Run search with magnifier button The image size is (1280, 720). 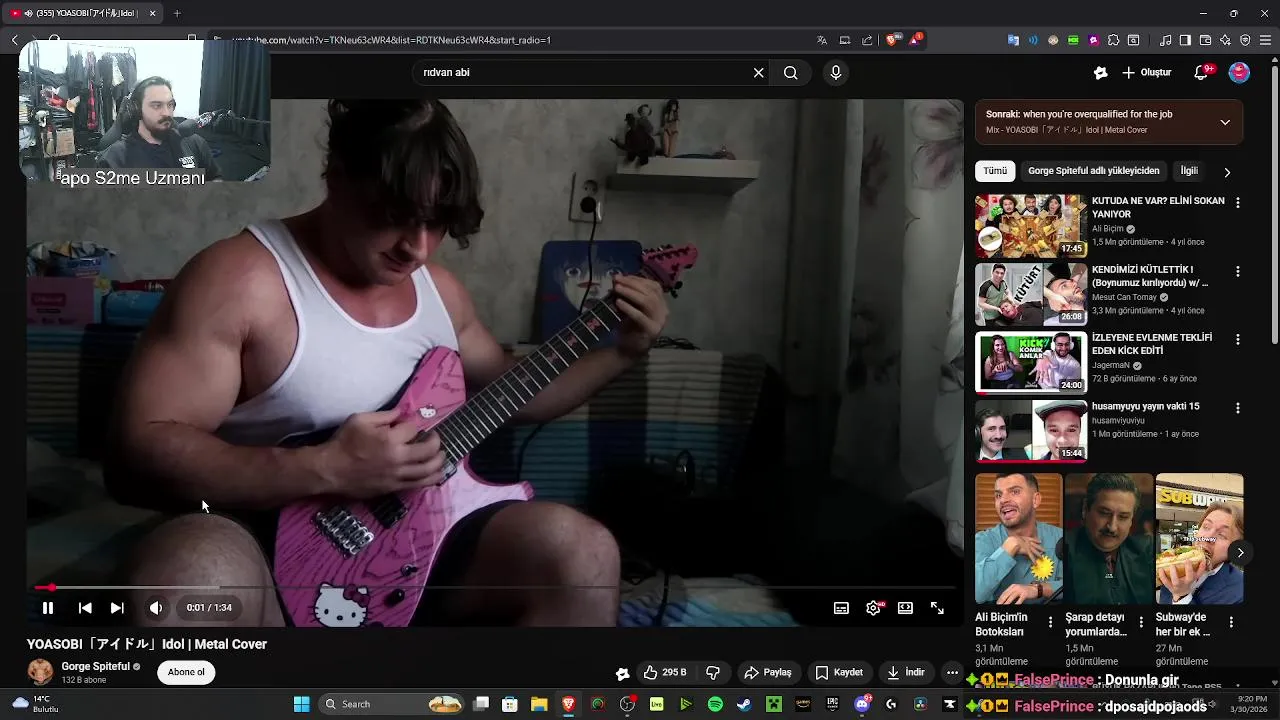(791, 72)
